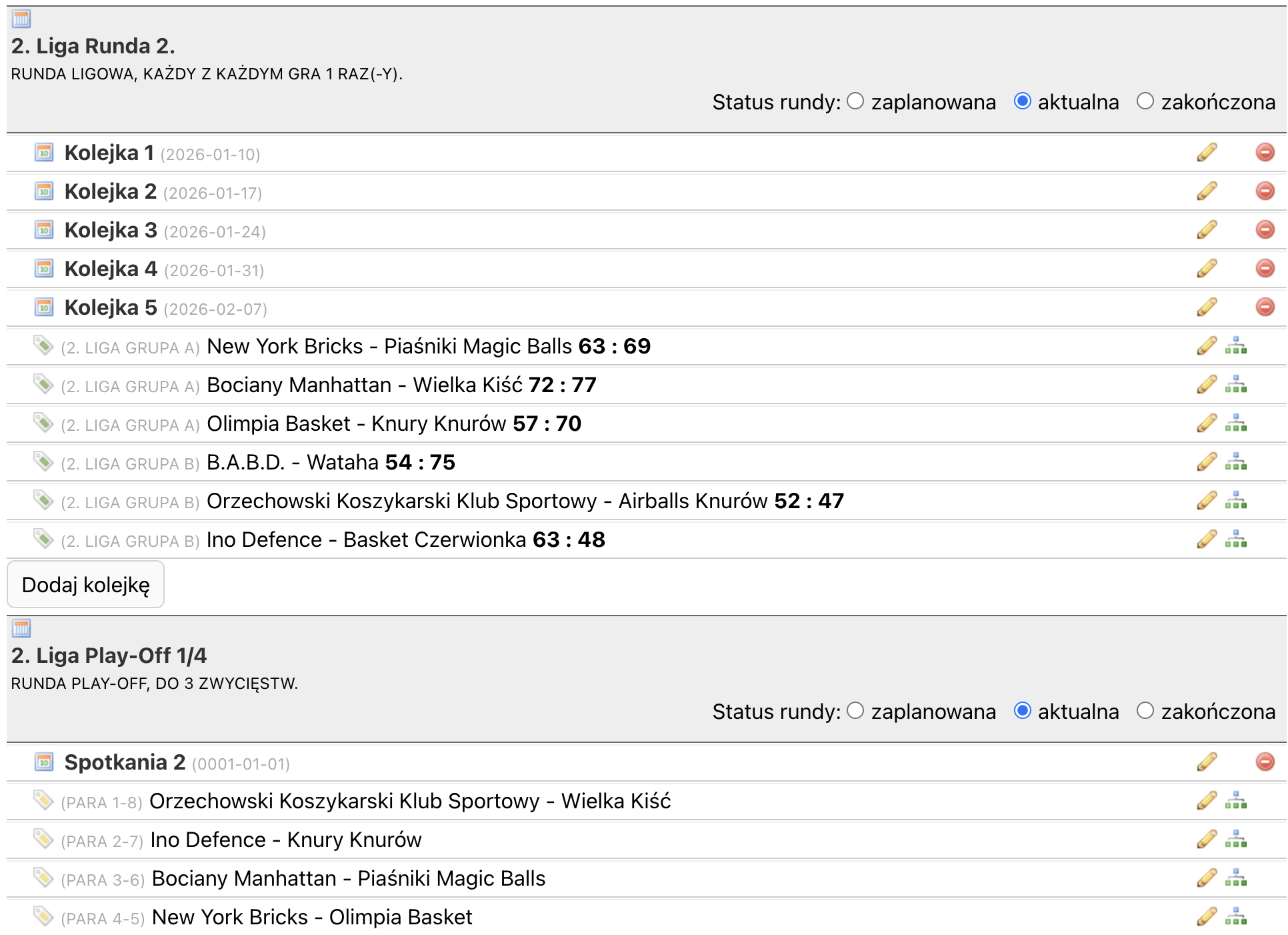Open bracket icon for Ino Defence - Basket Czerwionka
This screenshot has height=935, width=1288.
point(1235,540)
